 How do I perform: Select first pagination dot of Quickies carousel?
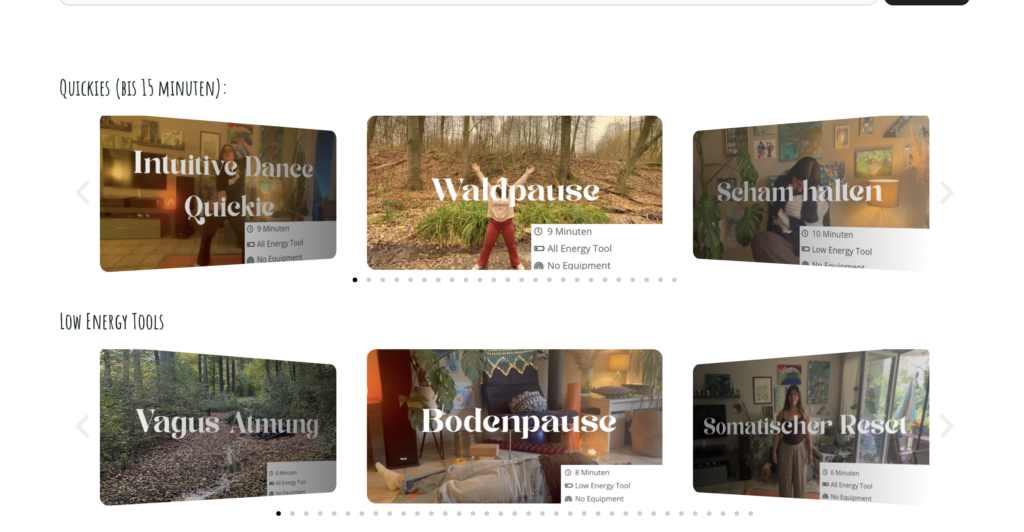point(355,280)
